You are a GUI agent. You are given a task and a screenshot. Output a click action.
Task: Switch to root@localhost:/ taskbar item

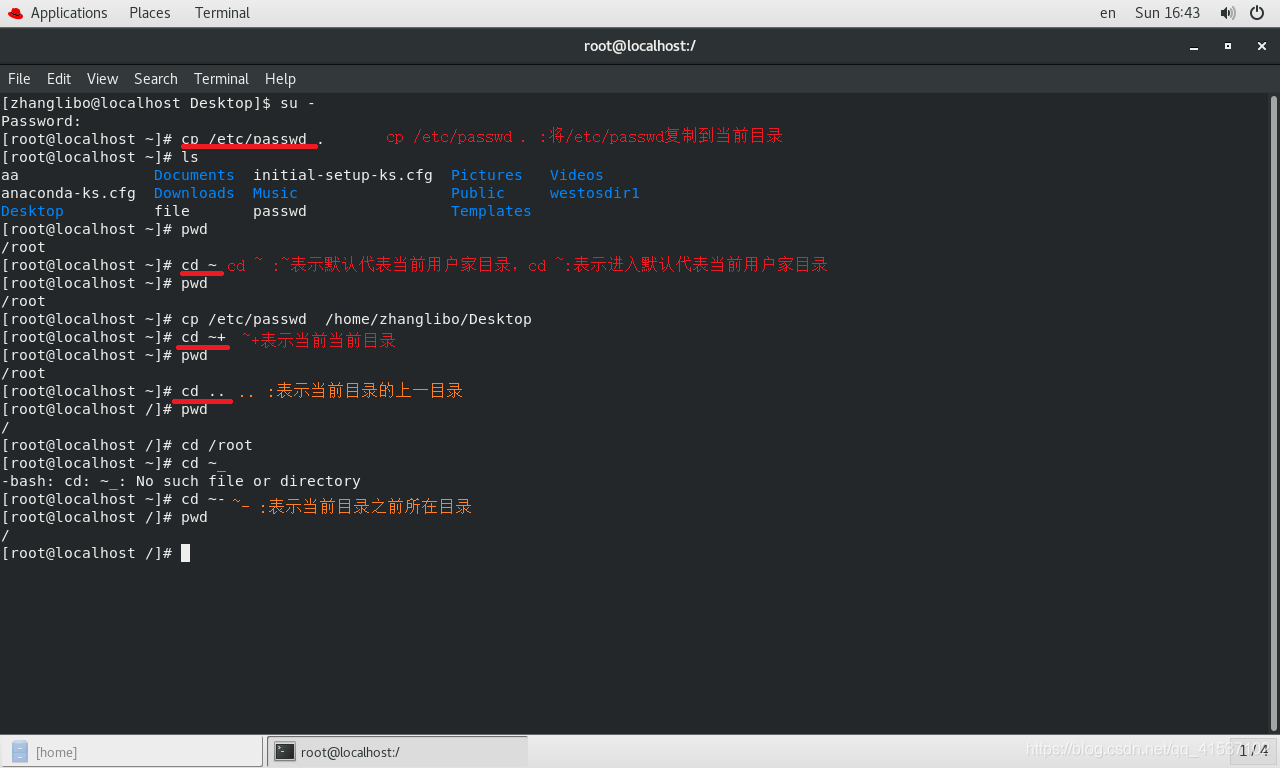[397, 752]
